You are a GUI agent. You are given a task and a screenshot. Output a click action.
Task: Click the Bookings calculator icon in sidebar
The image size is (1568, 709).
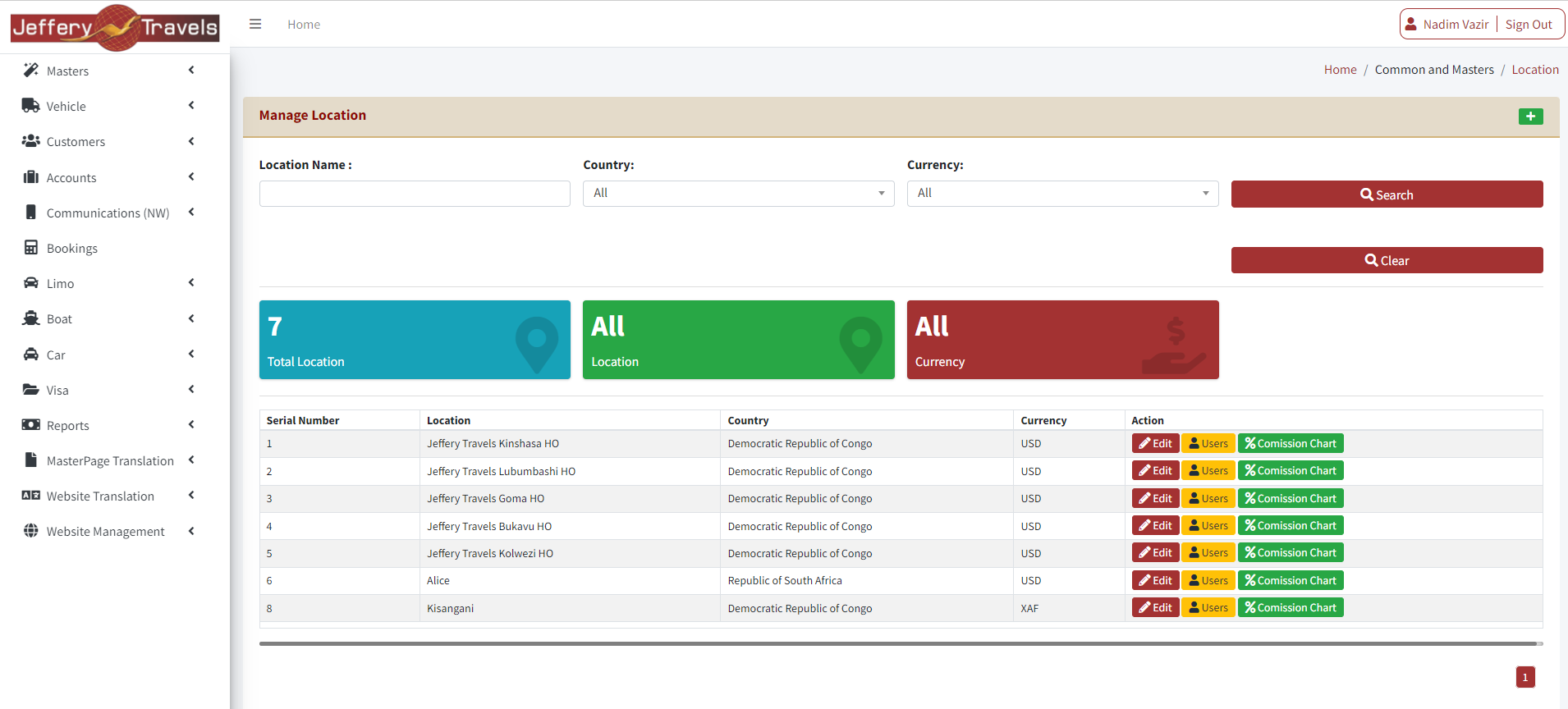click(x=31, y=248)
